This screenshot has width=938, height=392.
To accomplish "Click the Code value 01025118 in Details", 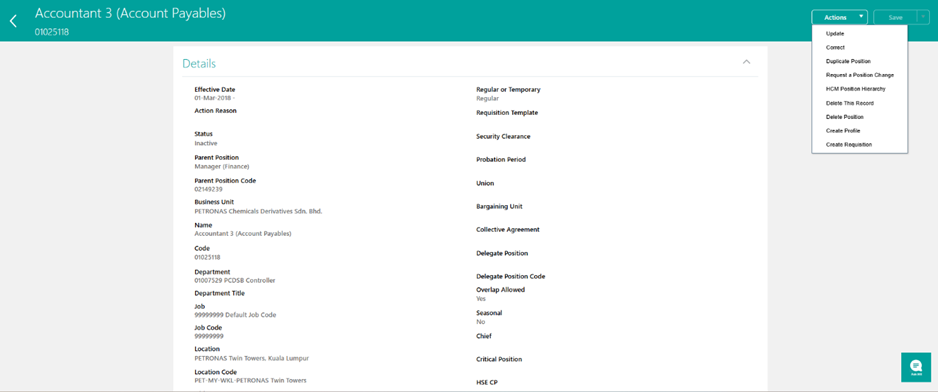I will click(207, 257).
